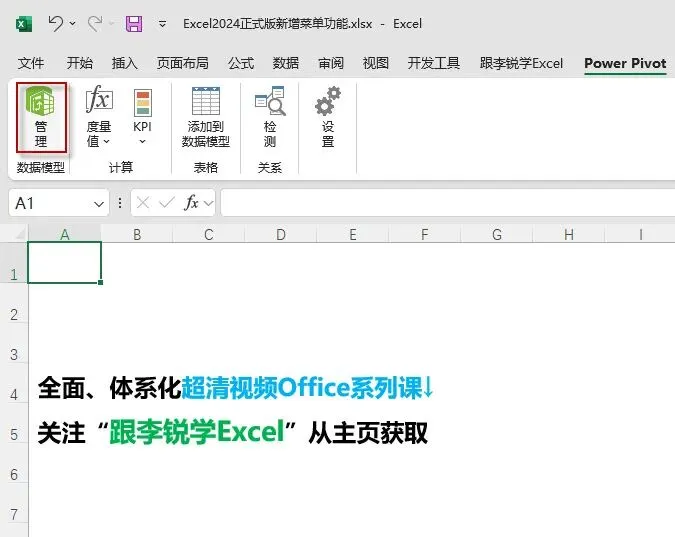Switch to the 插入 (Insert) tab
The width and height of the screenshot is (675, 537).
125,63
